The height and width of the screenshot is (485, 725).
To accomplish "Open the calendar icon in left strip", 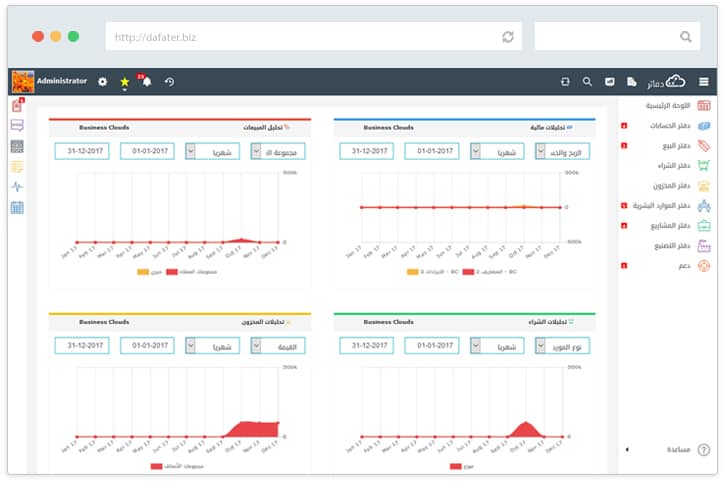I will tap(17, 208).
